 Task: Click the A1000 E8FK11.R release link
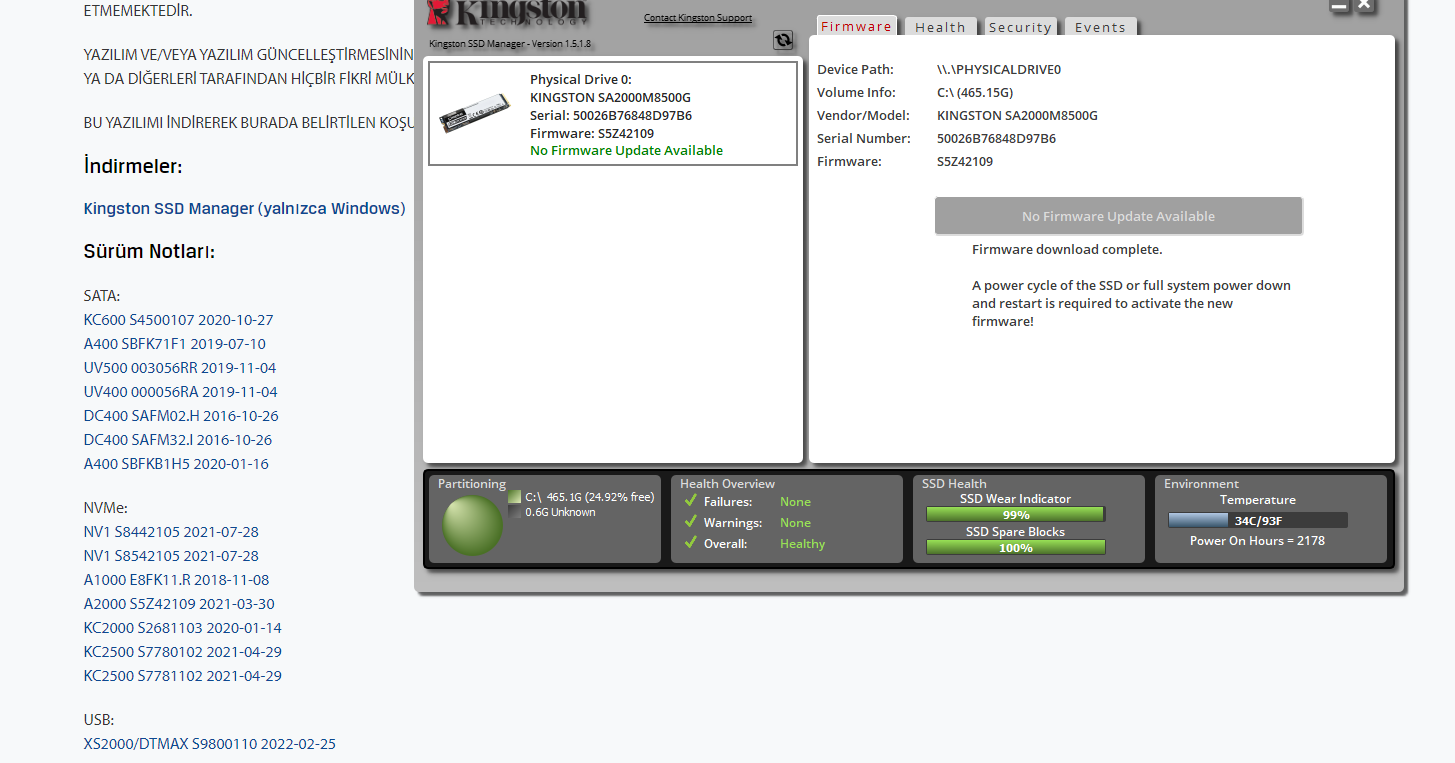[x=176, y=580]
